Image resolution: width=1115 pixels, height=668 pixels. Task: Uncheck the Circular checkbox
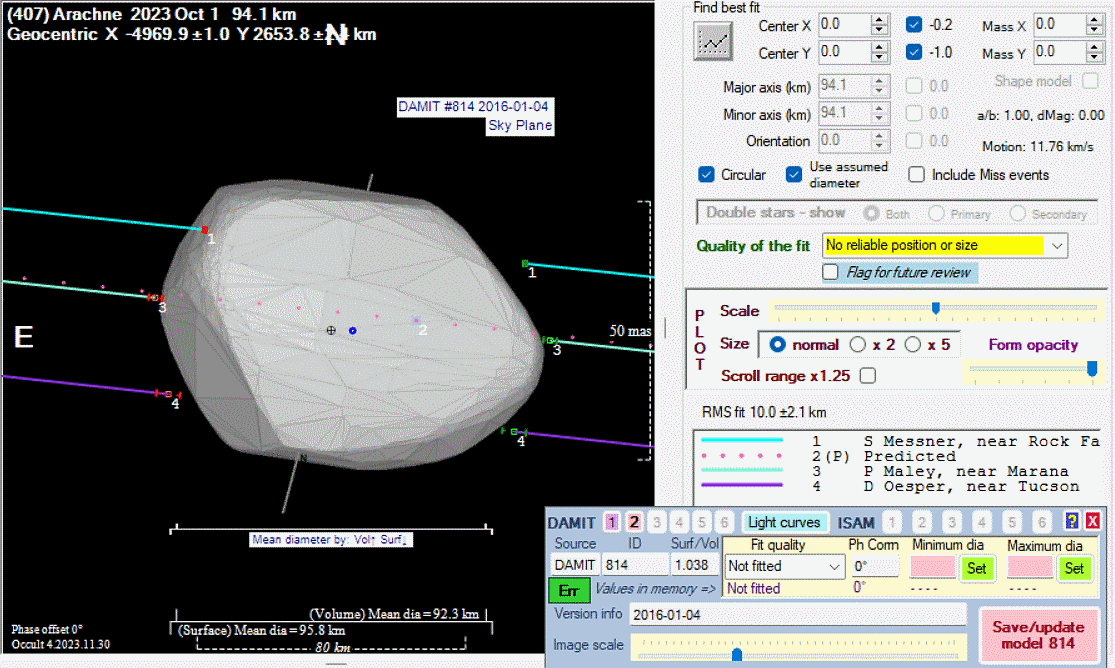(x=707, y=174)
